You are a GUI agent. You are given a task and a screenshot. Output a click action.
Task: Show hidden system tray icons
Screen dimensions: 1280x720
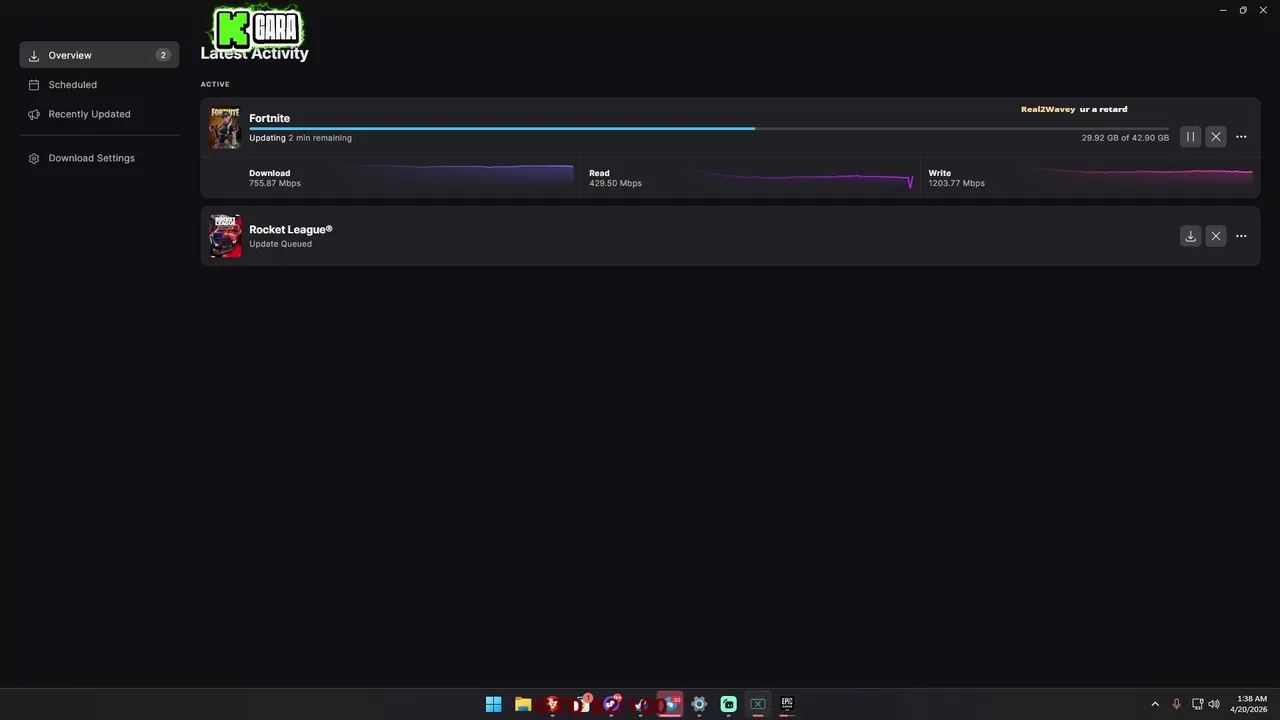pyautogui.click(x=1155, y=704)
